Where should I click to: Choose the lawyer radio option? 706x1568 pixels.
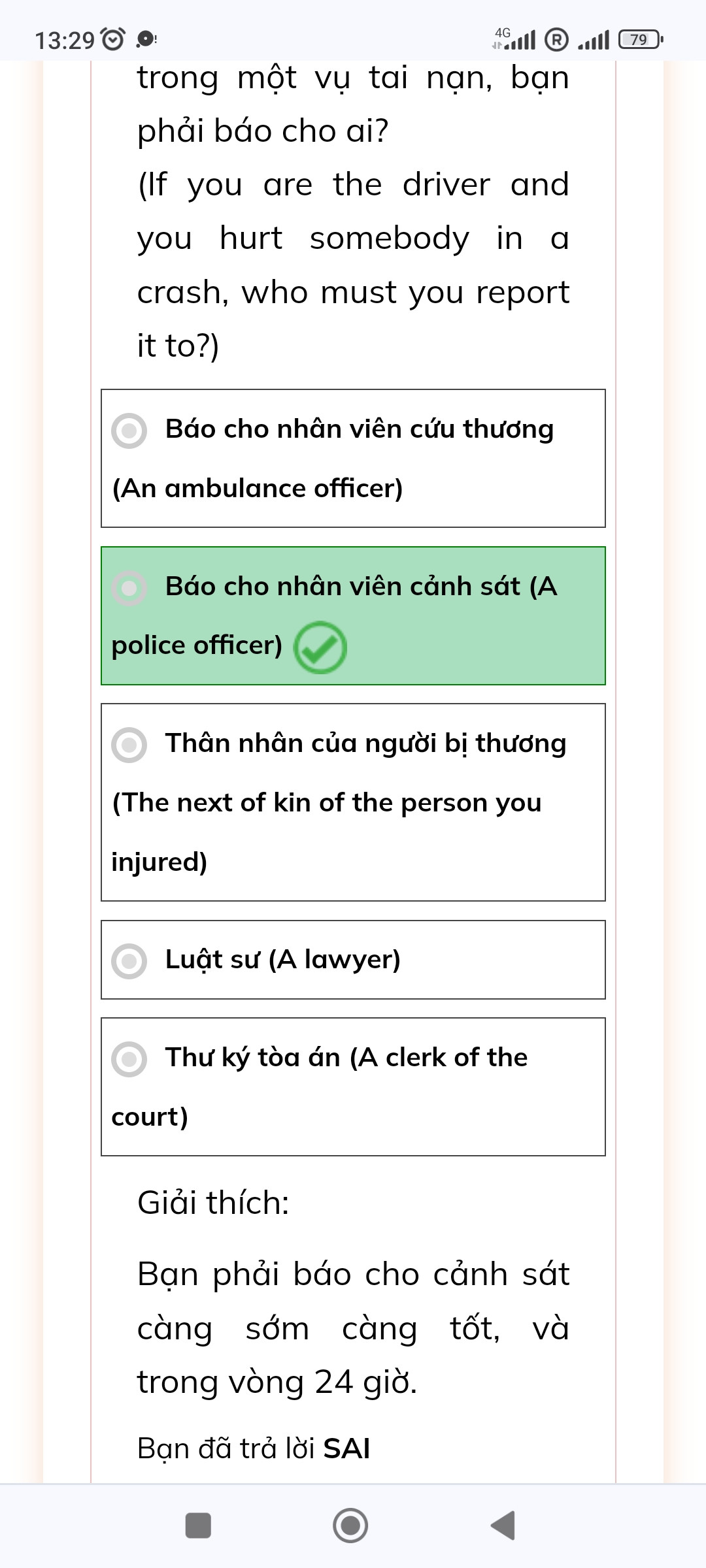pyautogui.click(x=129, y=961)
